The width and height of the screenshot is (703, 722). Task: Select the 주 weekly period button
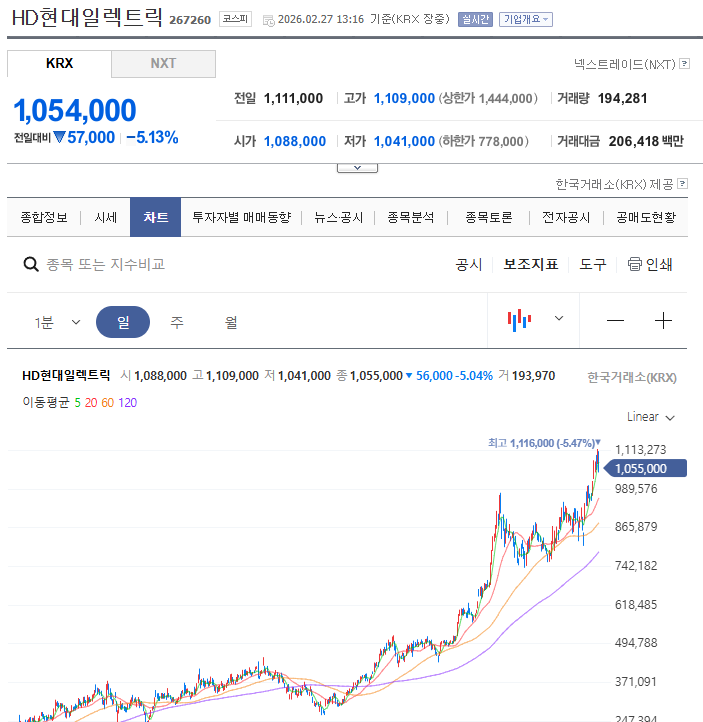click(x=177, y=322)
